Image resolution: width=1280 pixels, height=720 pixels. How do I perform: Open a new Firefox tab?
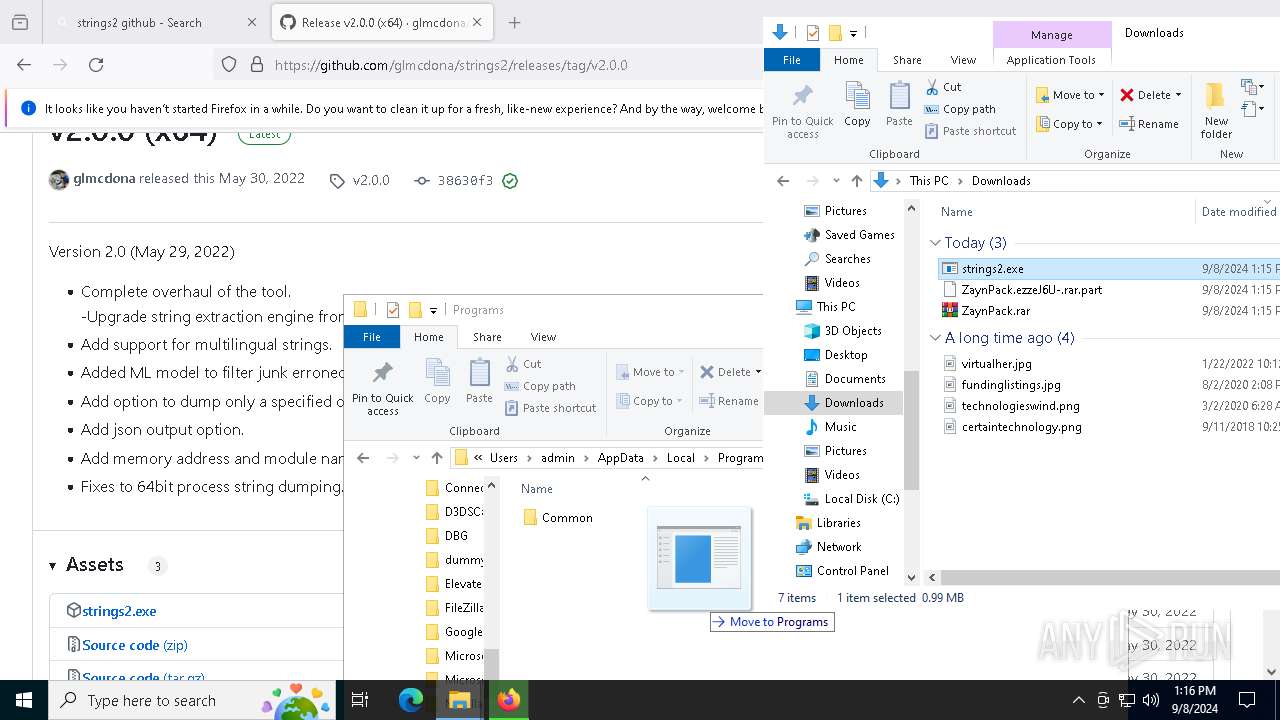pos(515,22)
